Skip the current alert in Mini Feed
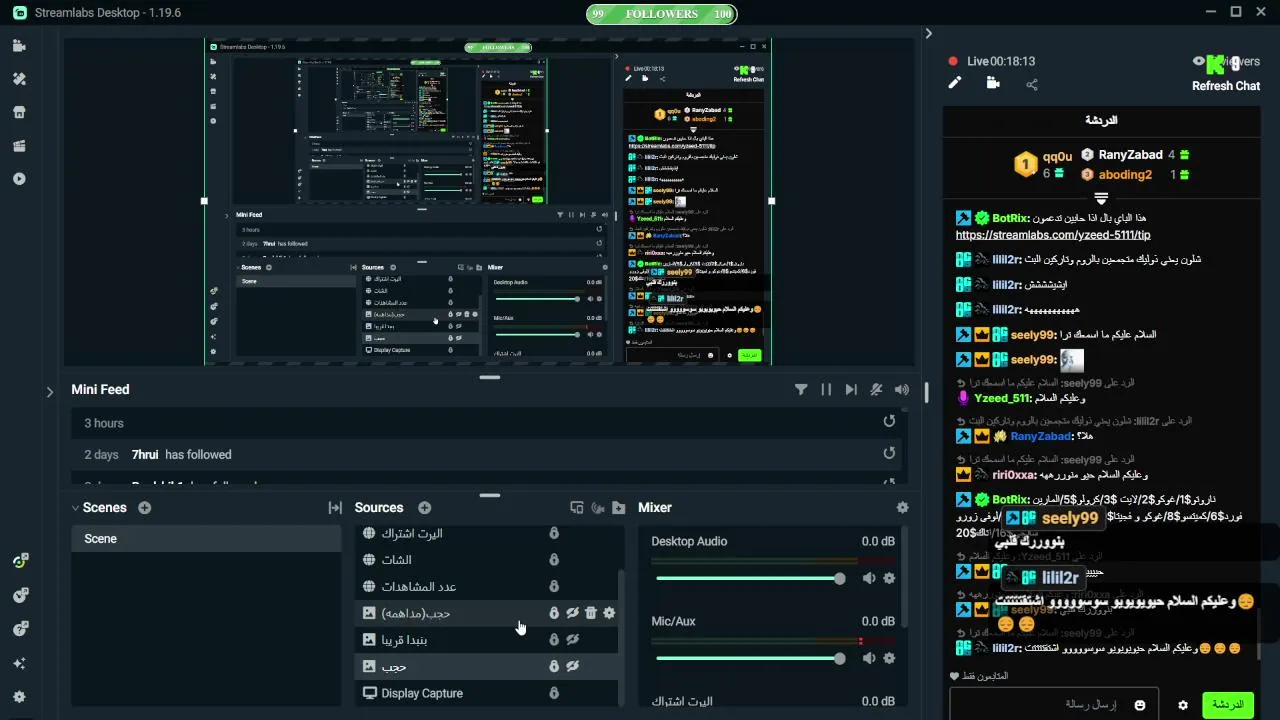 point(851,390)
